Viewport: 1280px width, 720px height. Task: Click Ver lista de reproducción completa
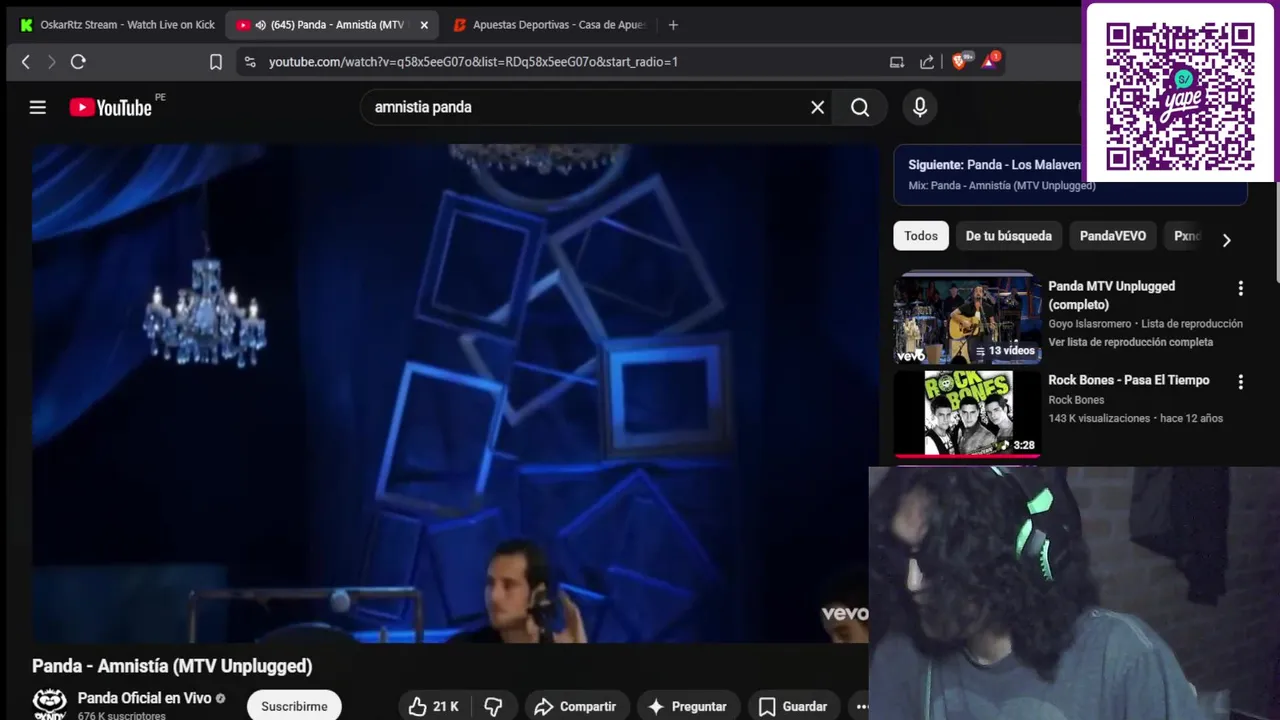click(1130, 342)
